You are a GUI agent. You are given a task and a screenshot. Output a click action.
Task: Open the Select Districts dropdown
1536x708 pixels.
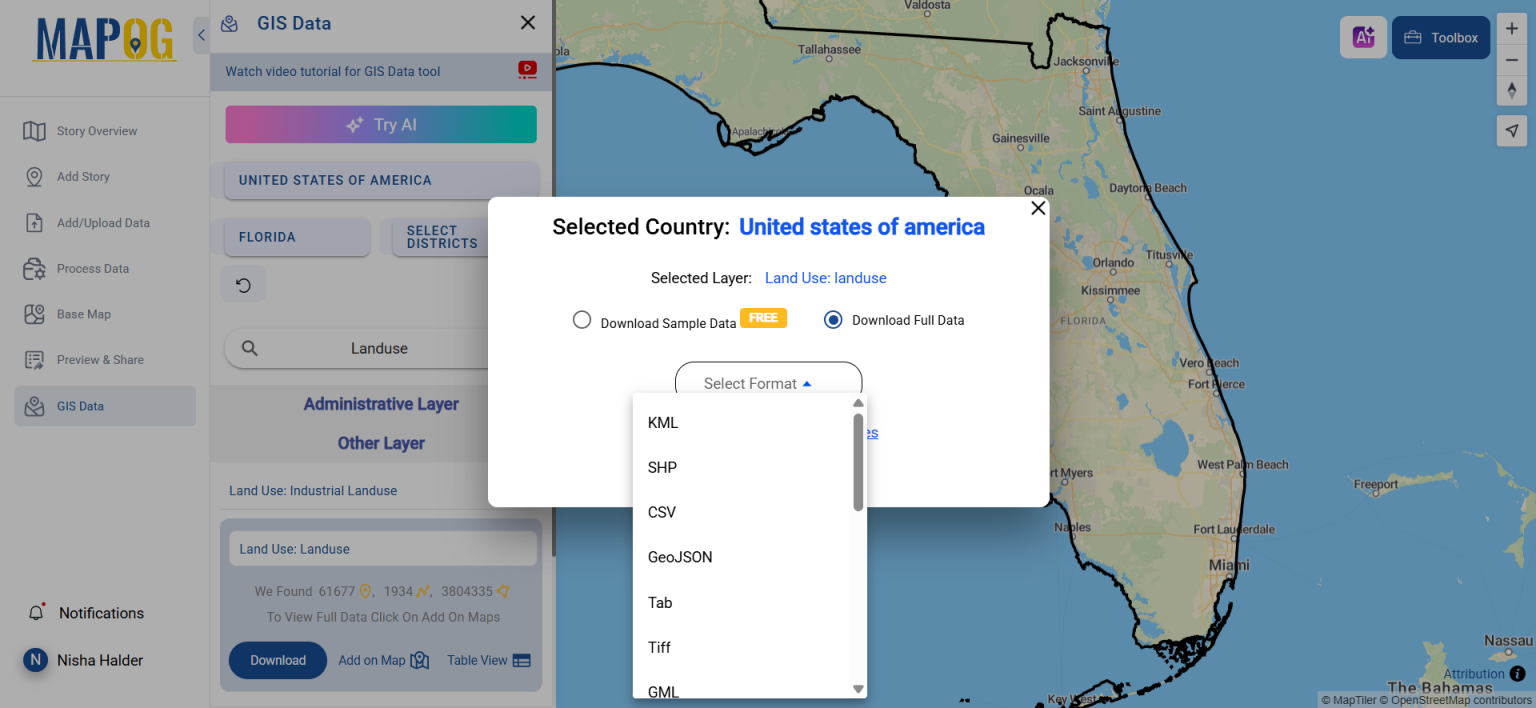(x=444, y=237)
